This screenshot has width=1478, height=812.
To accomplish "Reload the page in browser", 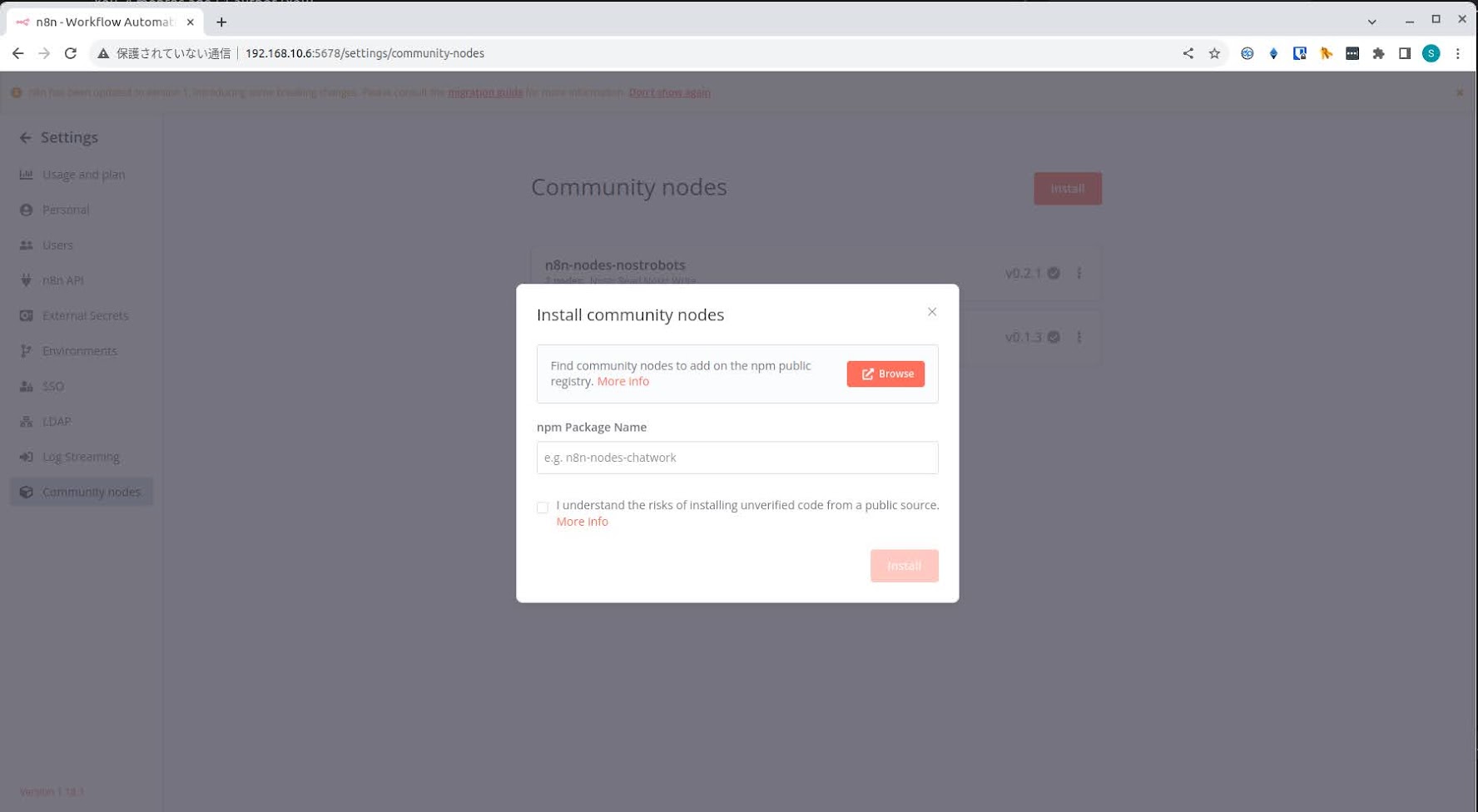I will click(x=71, y=53).
